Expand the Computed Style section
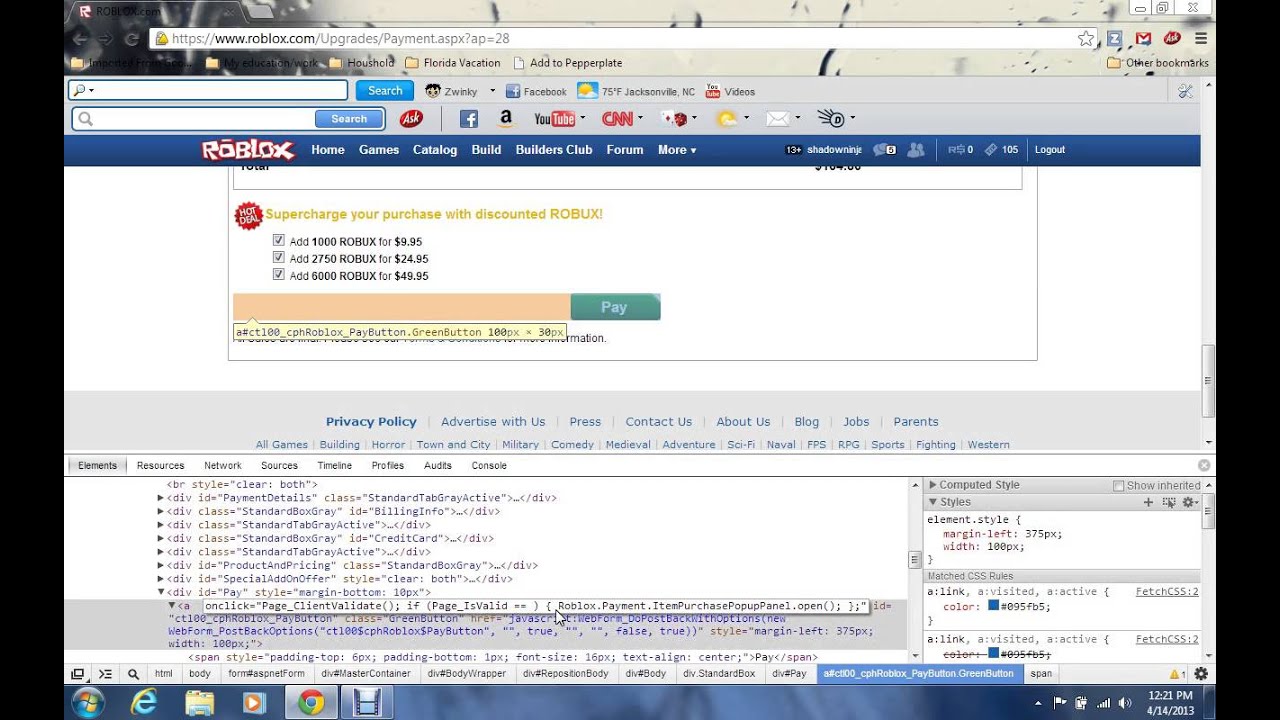 click(x=933, y=485)
